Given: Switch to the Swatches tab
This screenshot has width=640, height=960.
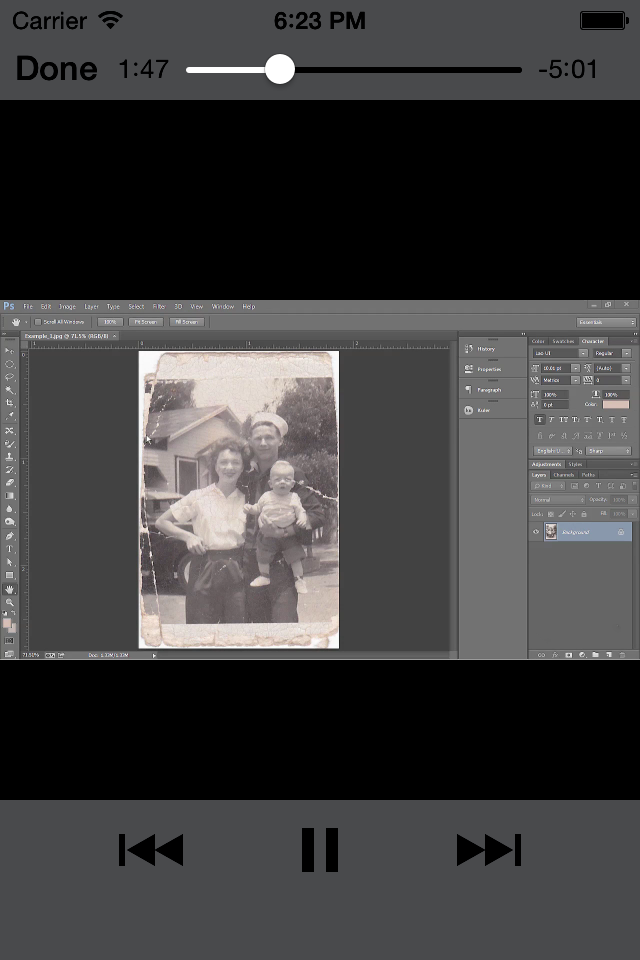Looking at the screenshot, I should 564,341.
